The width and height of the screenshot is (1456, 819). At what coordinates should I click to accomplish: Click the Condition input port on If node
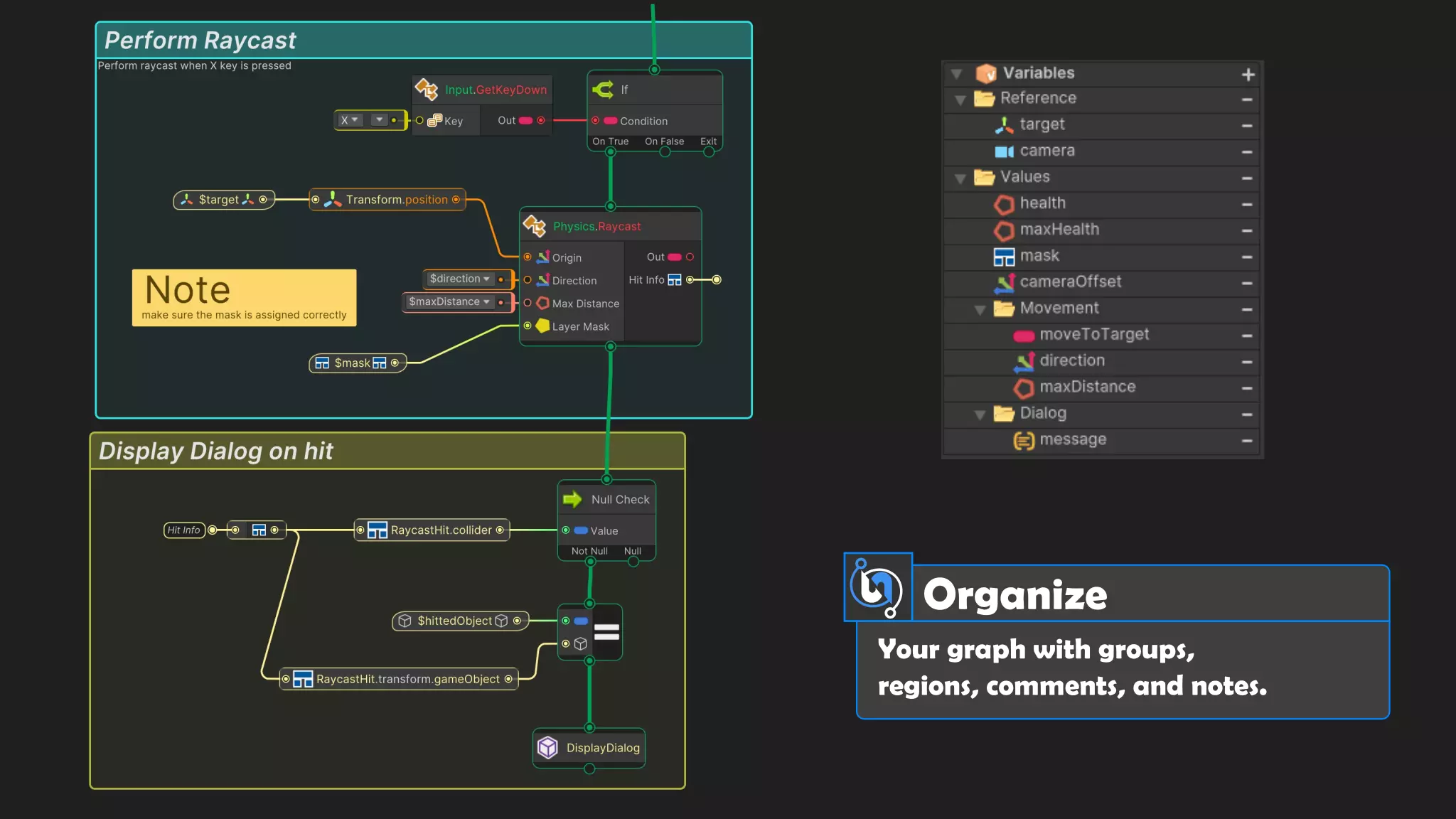[596, 121]
